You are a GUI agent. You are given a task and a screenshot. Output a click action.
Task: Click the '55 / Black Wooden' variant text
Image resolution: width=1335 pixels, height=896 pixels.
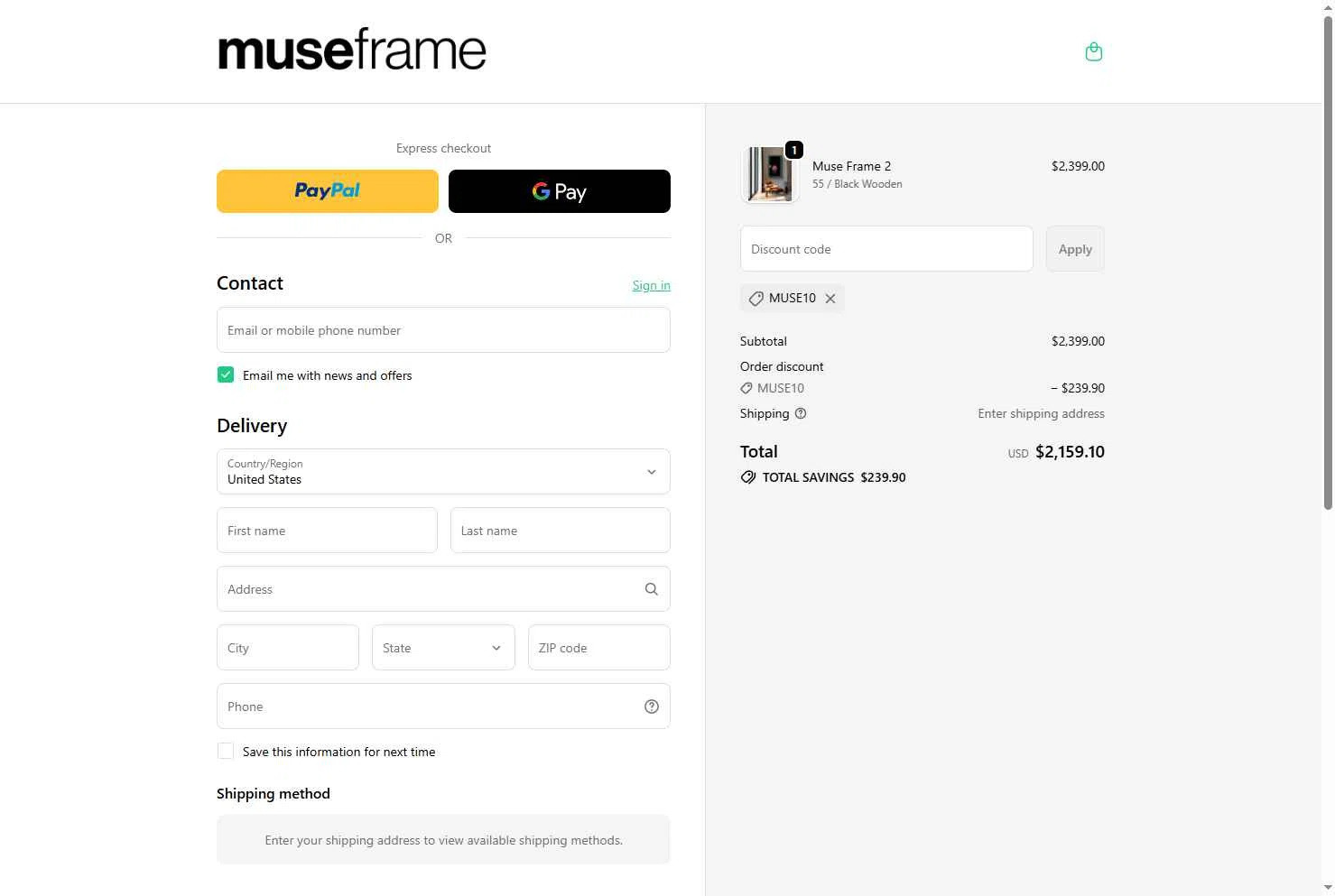(x=857, y=184)
